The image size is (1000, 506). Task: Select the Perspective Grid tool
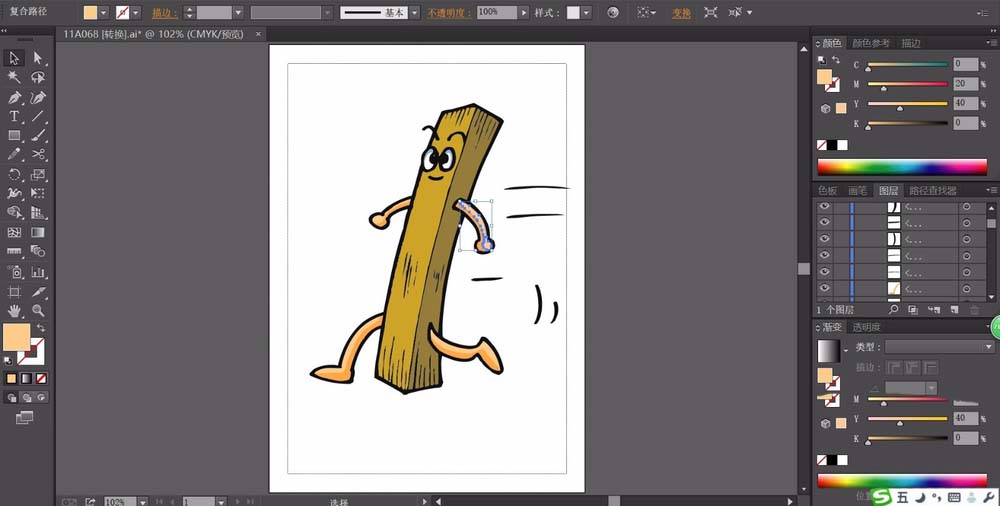[38, 212]
